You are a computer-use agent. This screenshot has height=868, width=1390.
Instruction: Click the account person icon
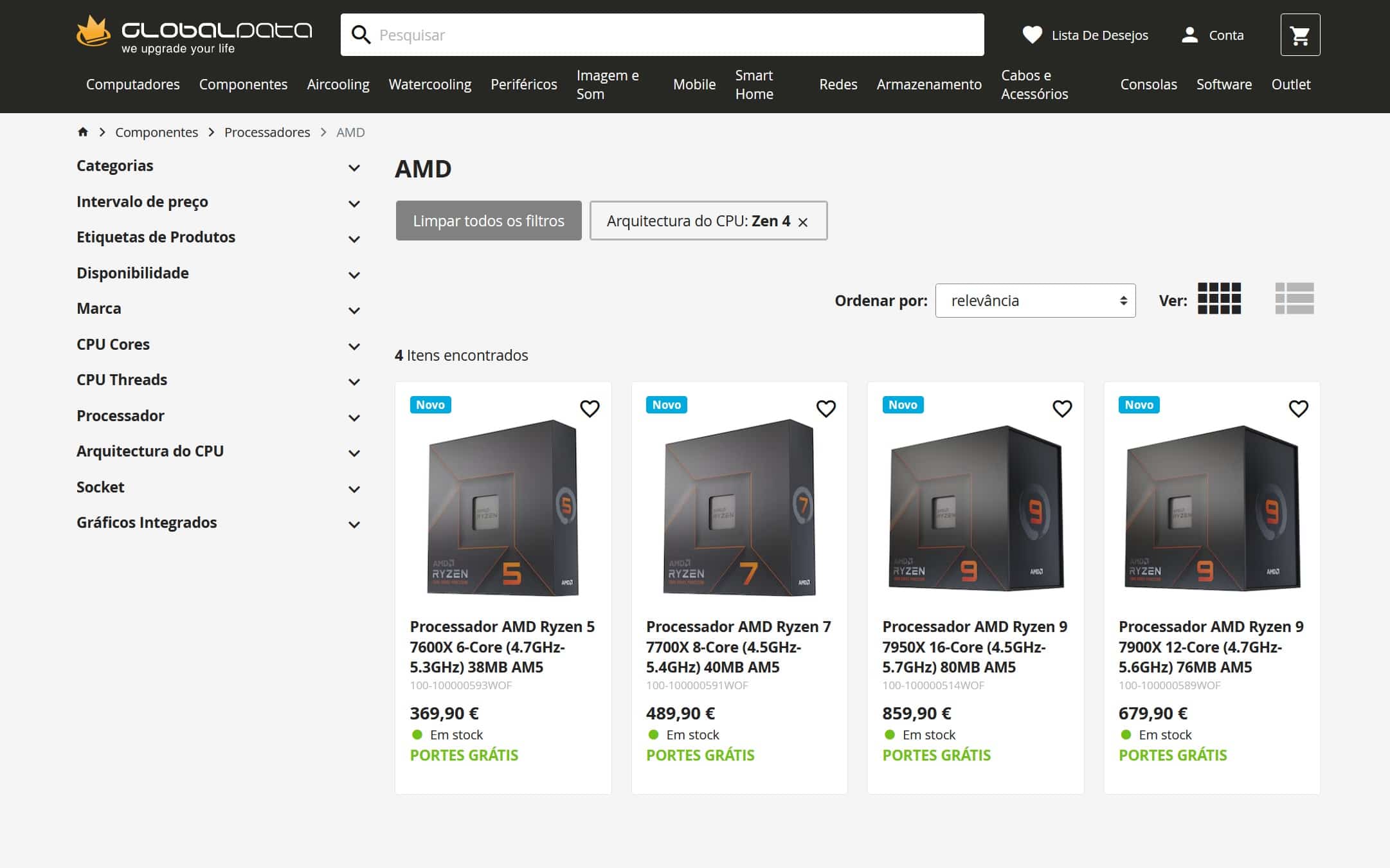point(1190,35)
